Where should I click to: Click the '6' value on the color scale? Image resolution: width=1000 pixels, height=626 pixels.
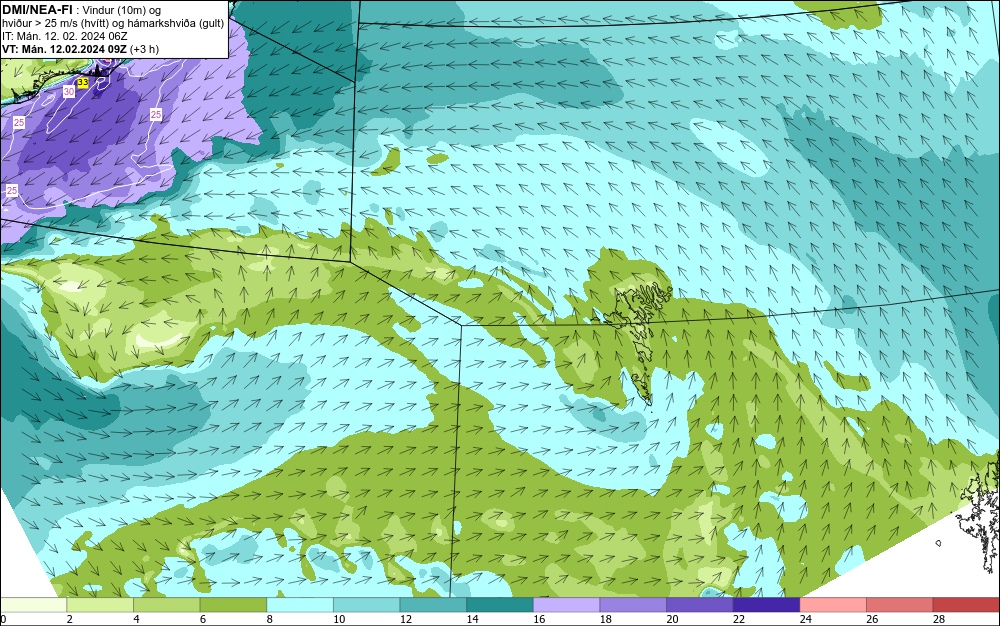coord(203,619)
